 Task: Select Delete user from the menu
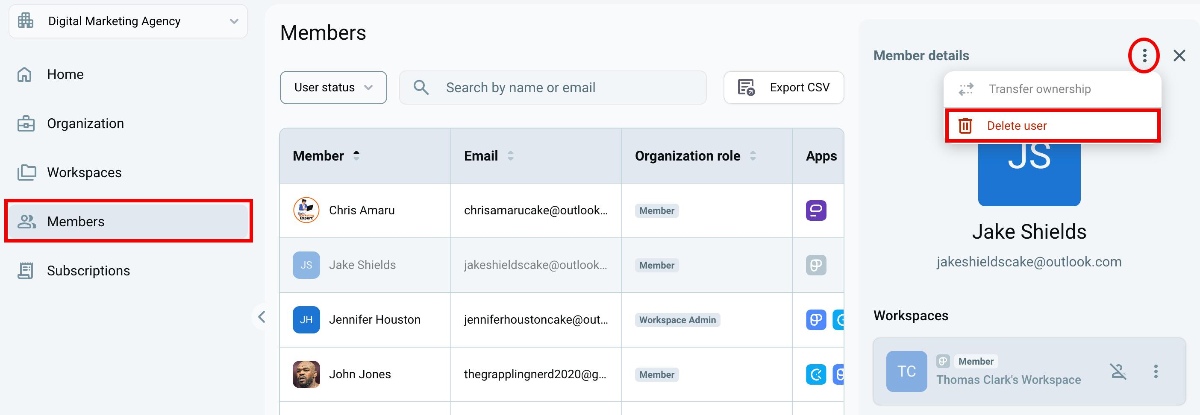point(1052,125)
